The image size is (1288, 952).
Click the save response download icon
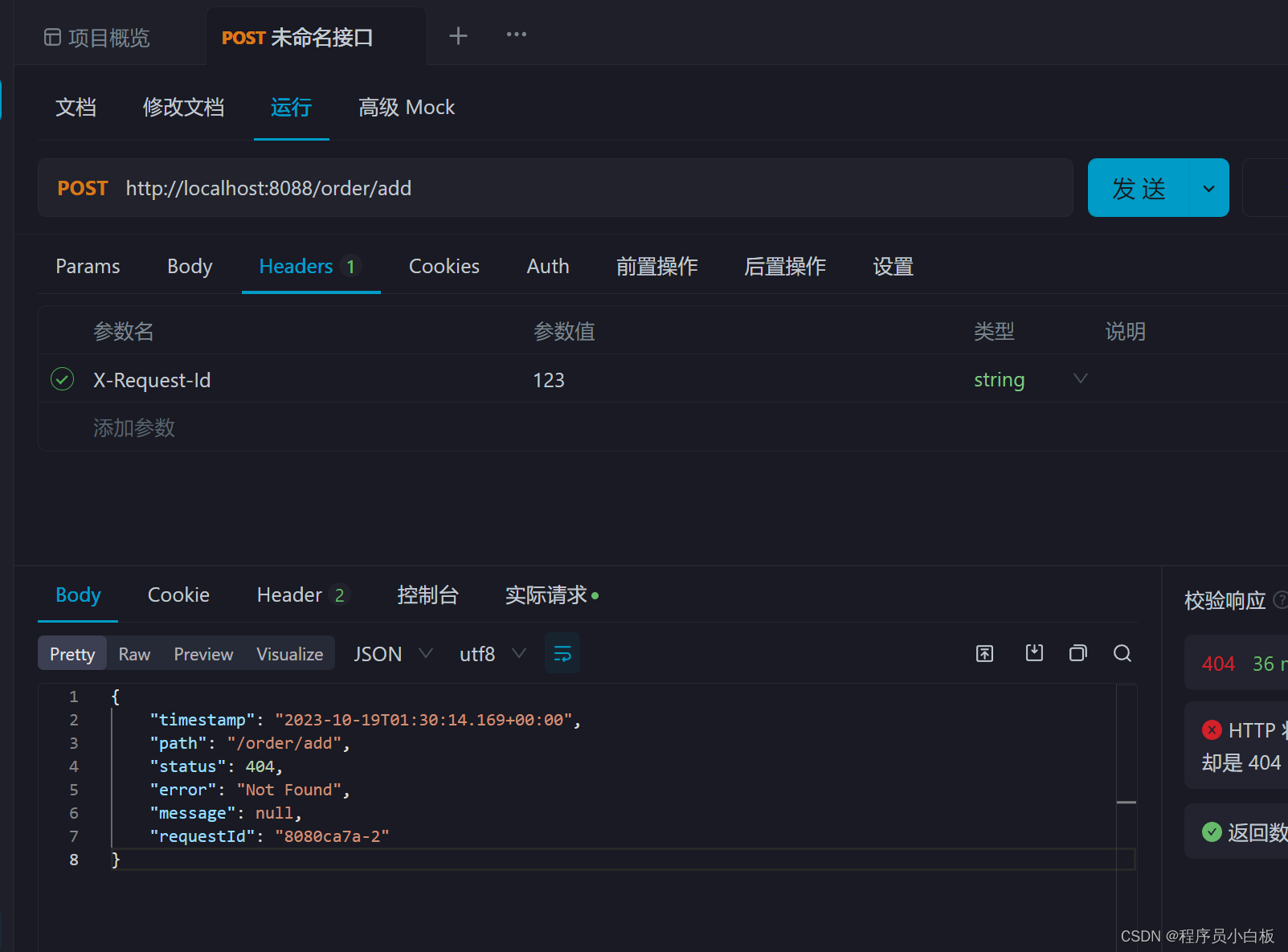pos(1034,653)
